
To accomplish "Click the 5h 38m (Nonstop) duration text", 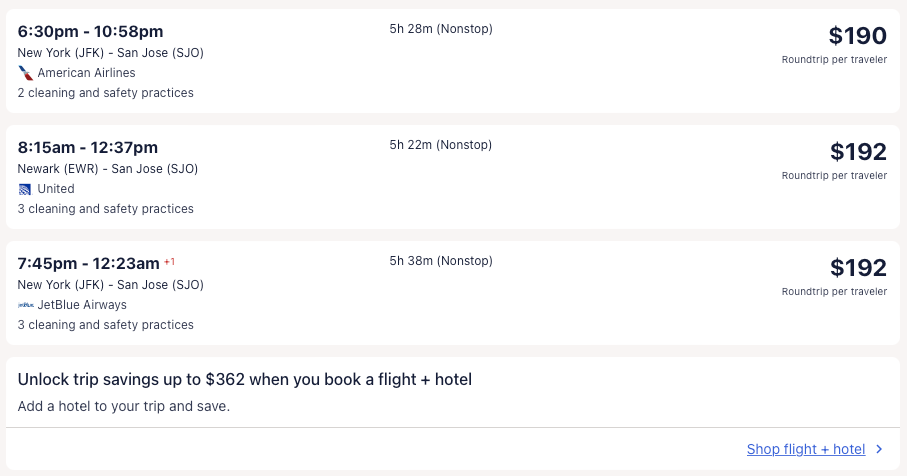I will point(441,261).
